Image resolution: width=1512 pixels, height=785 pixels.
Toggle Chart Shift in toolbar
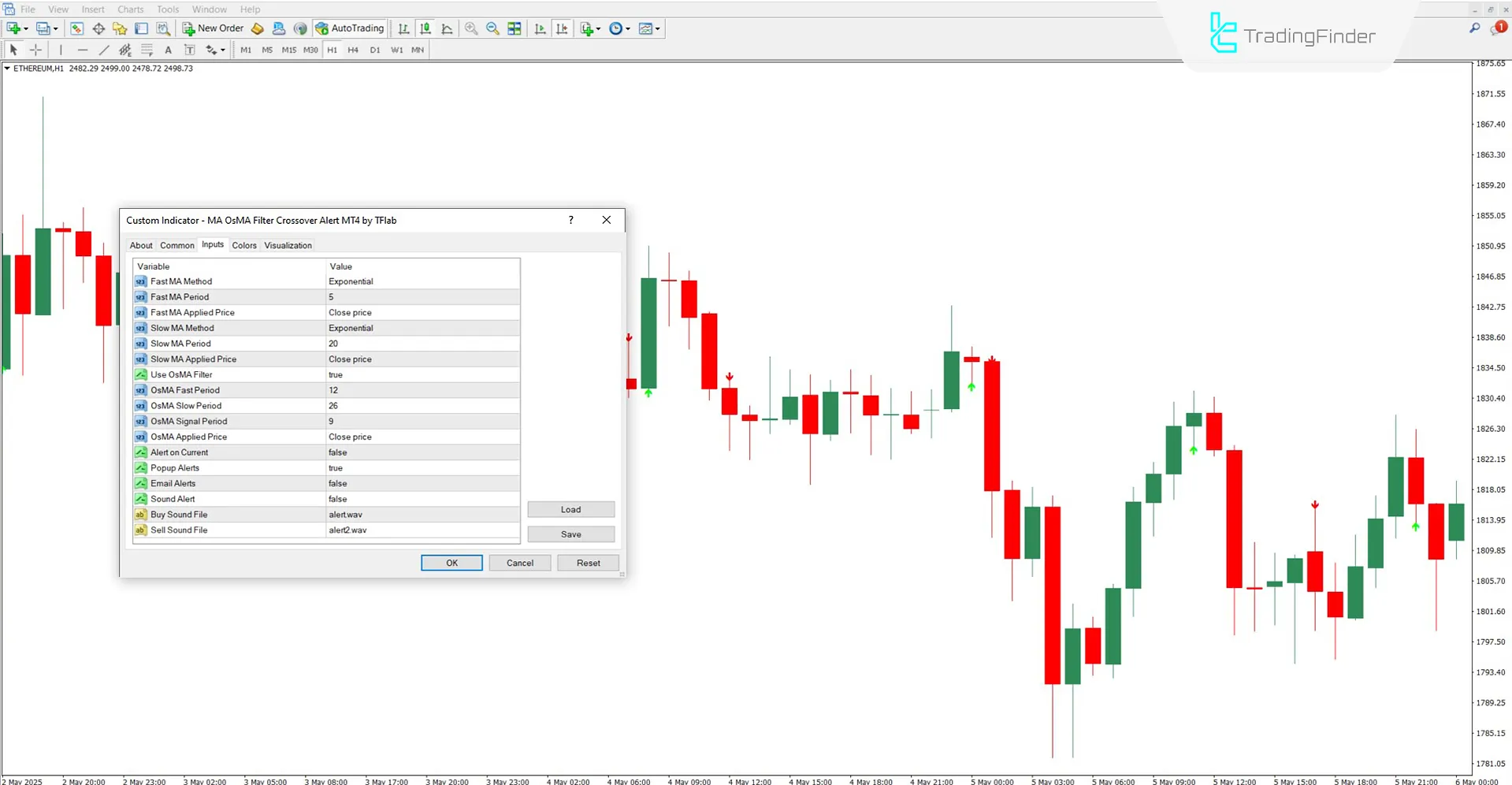562,28
